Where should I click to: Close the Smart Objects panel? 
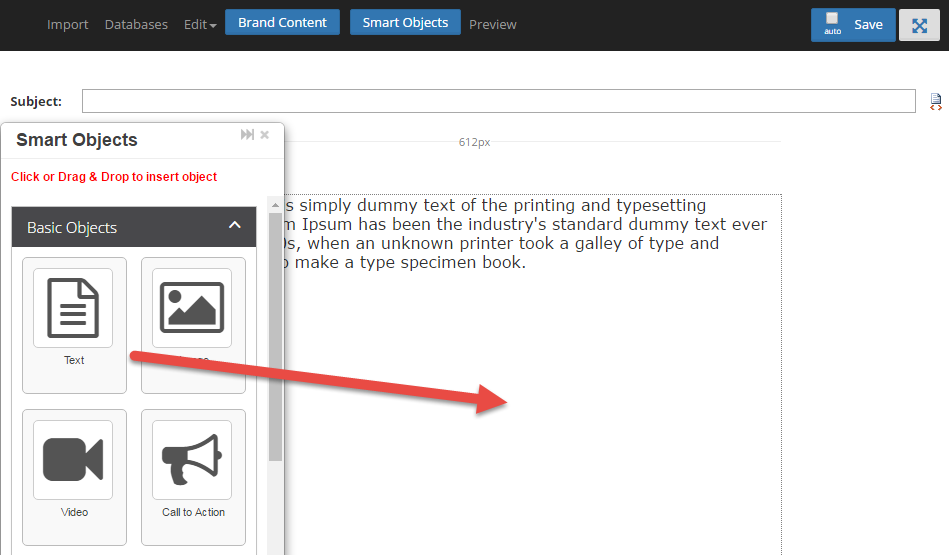tap(265, 135)
